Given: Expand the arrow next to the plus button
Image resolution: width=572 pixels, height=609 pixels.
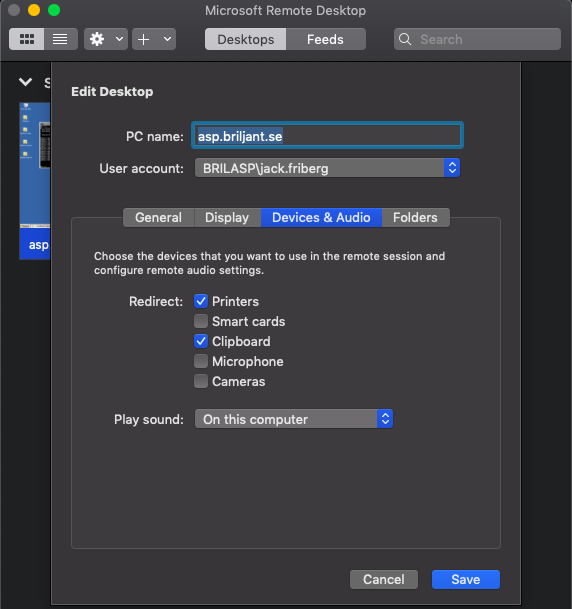Looking at the screenshot, I should [x=167, y=39].
